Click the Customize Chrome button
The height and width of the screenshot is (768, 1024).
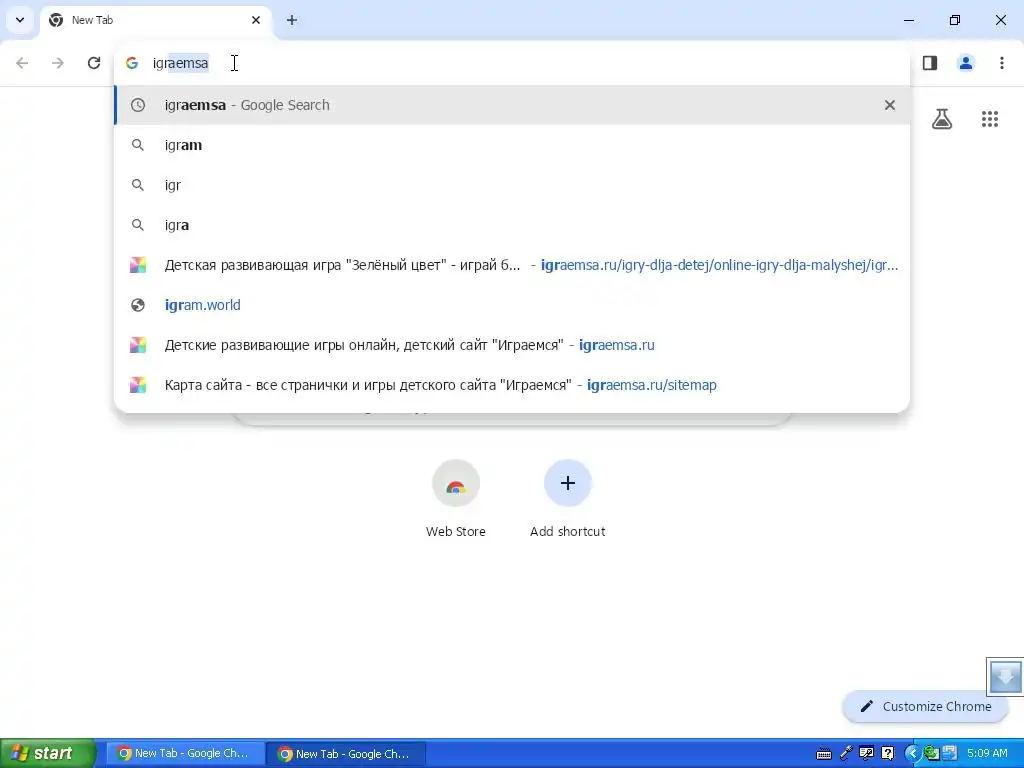925,707
